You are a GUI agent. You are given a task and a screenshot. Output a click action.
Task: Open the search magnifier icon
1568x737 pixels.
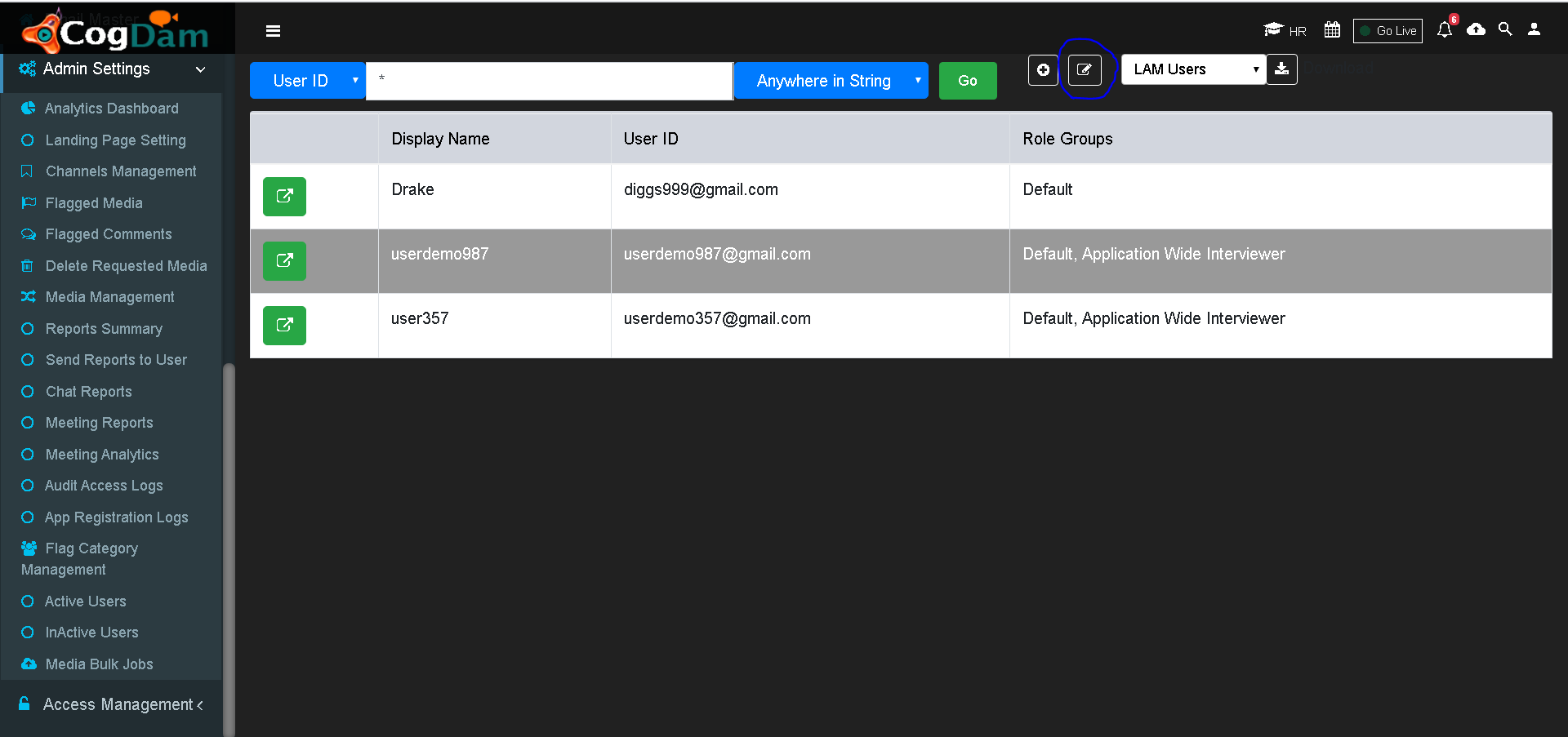[x=1505, y=29]
